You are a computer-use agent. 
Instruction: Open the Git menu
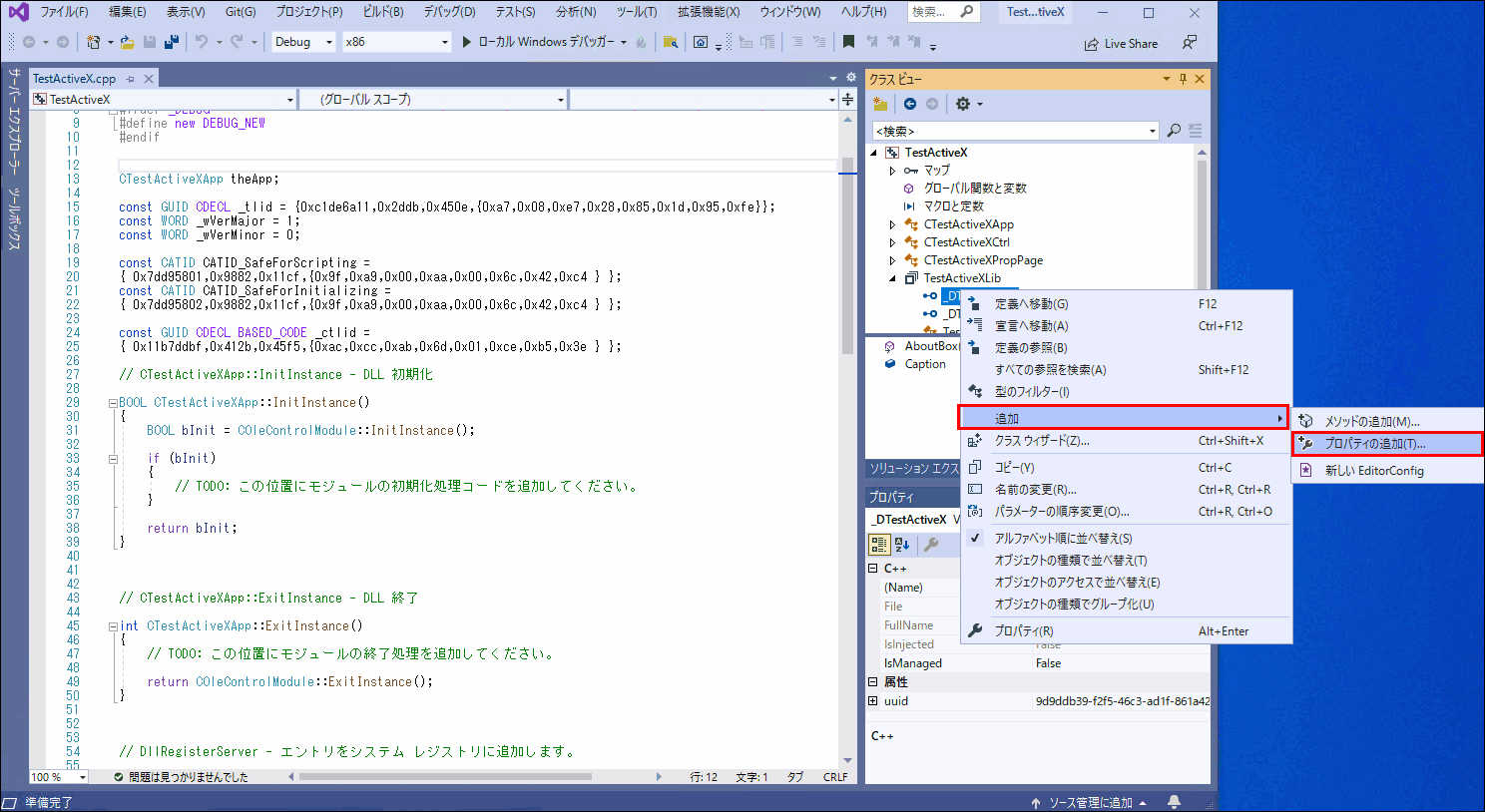point(240,12)
